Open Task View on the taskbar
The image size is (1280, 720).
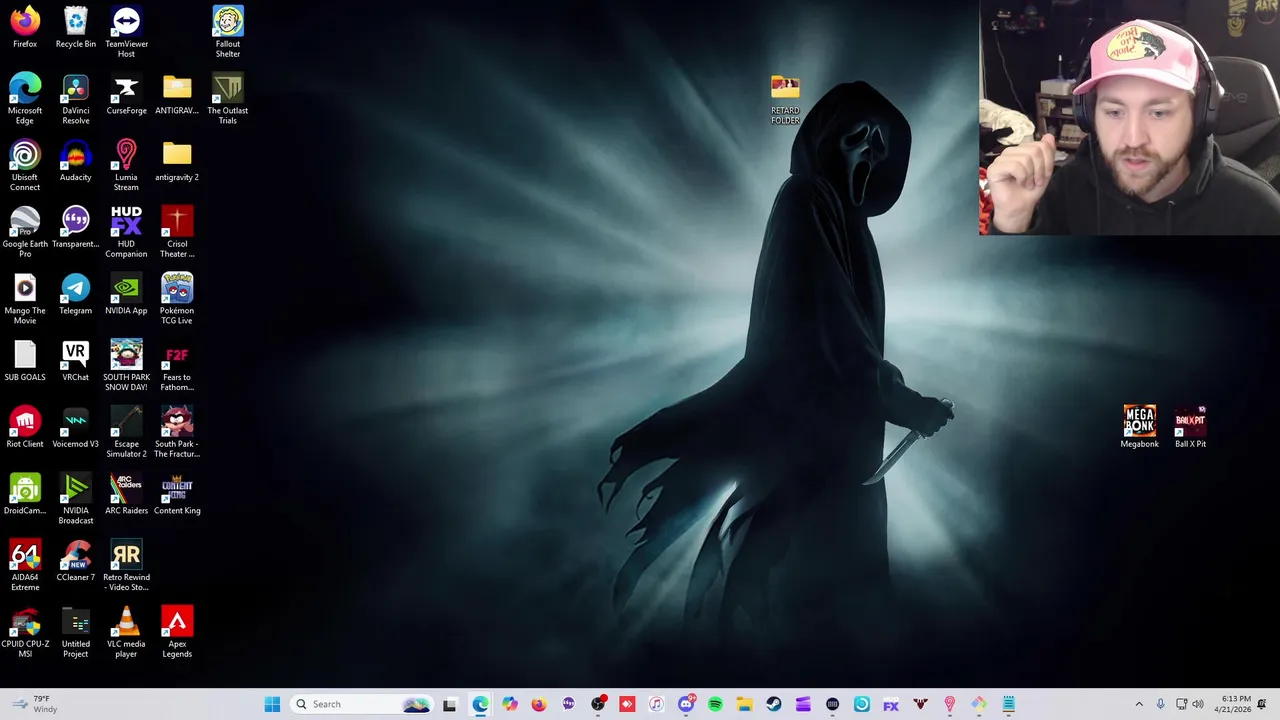coord(449,704)
